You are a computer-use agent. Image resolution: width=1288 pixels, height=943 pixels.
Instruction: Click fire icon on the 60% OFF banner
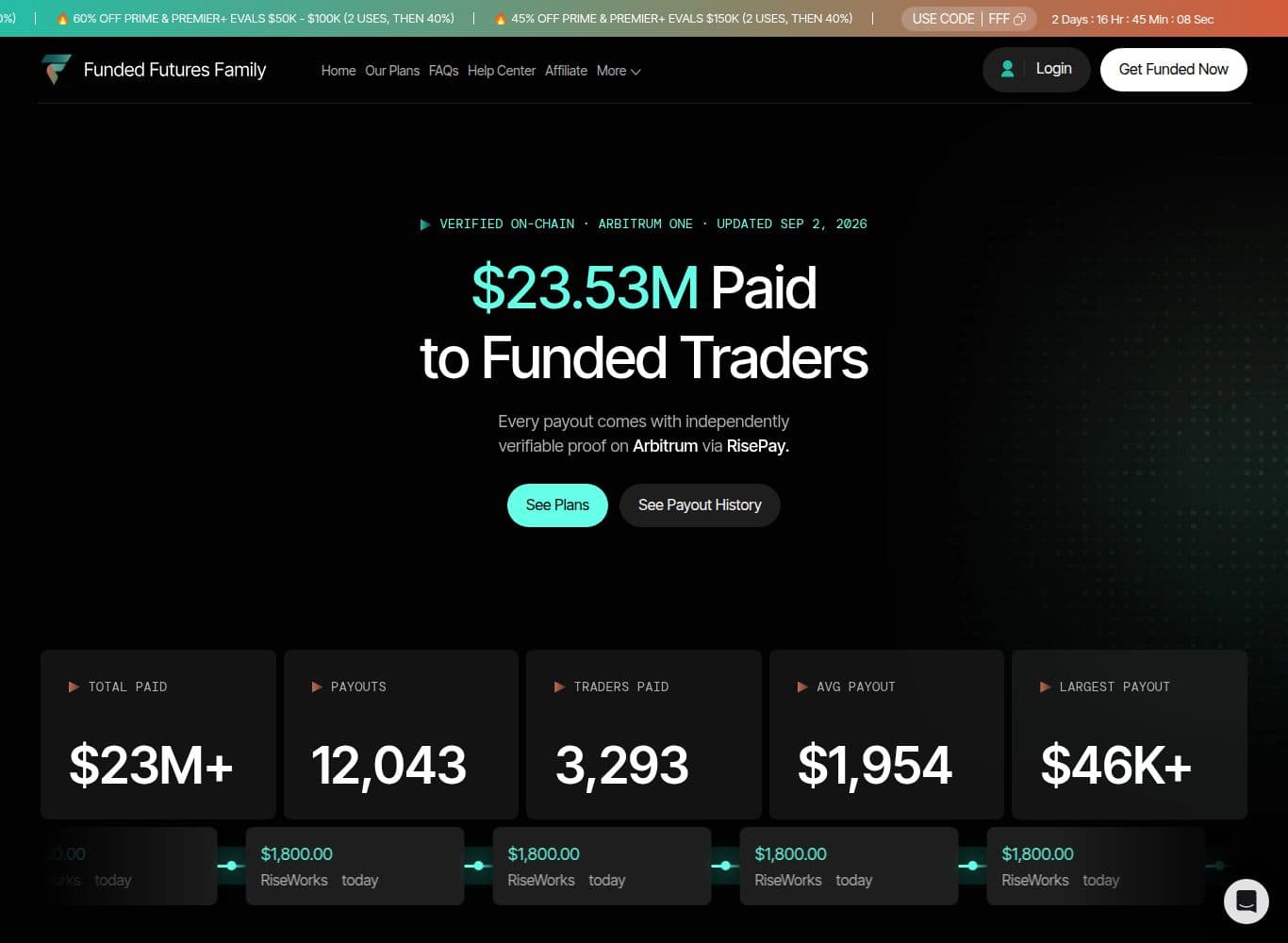click(x=62, y=19)
